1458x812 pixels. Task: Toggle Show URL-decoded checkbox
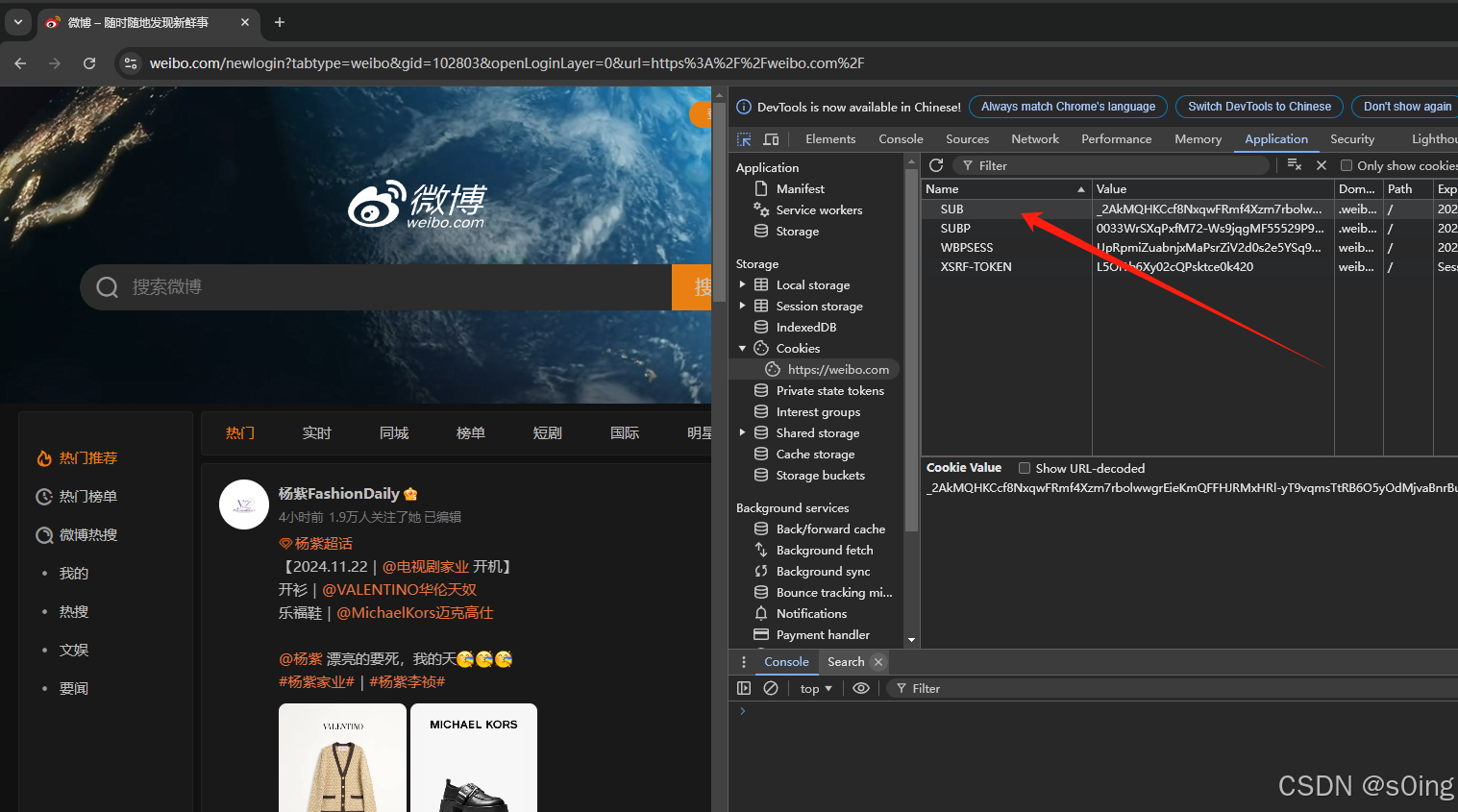pos(1025,468)
